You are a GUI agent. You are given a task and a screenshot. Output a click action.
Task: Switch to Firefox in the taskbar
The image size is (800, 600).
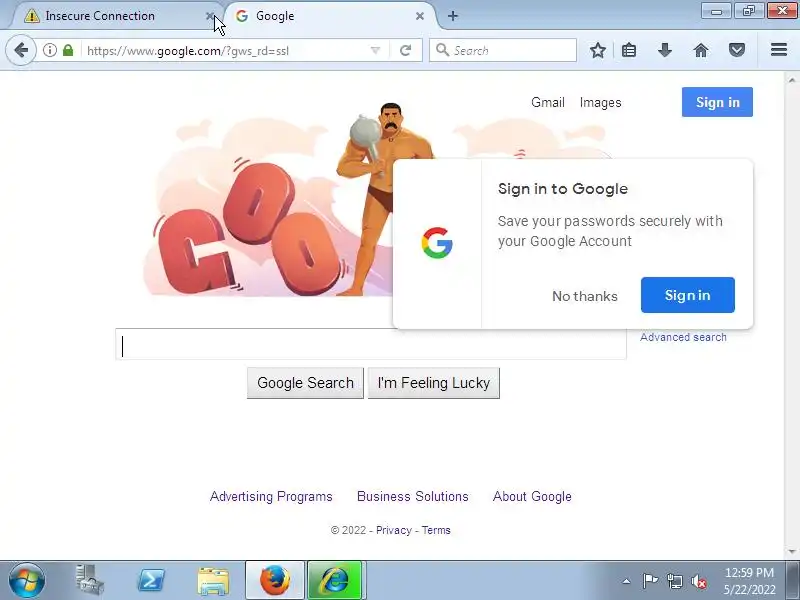coord(275,581)
